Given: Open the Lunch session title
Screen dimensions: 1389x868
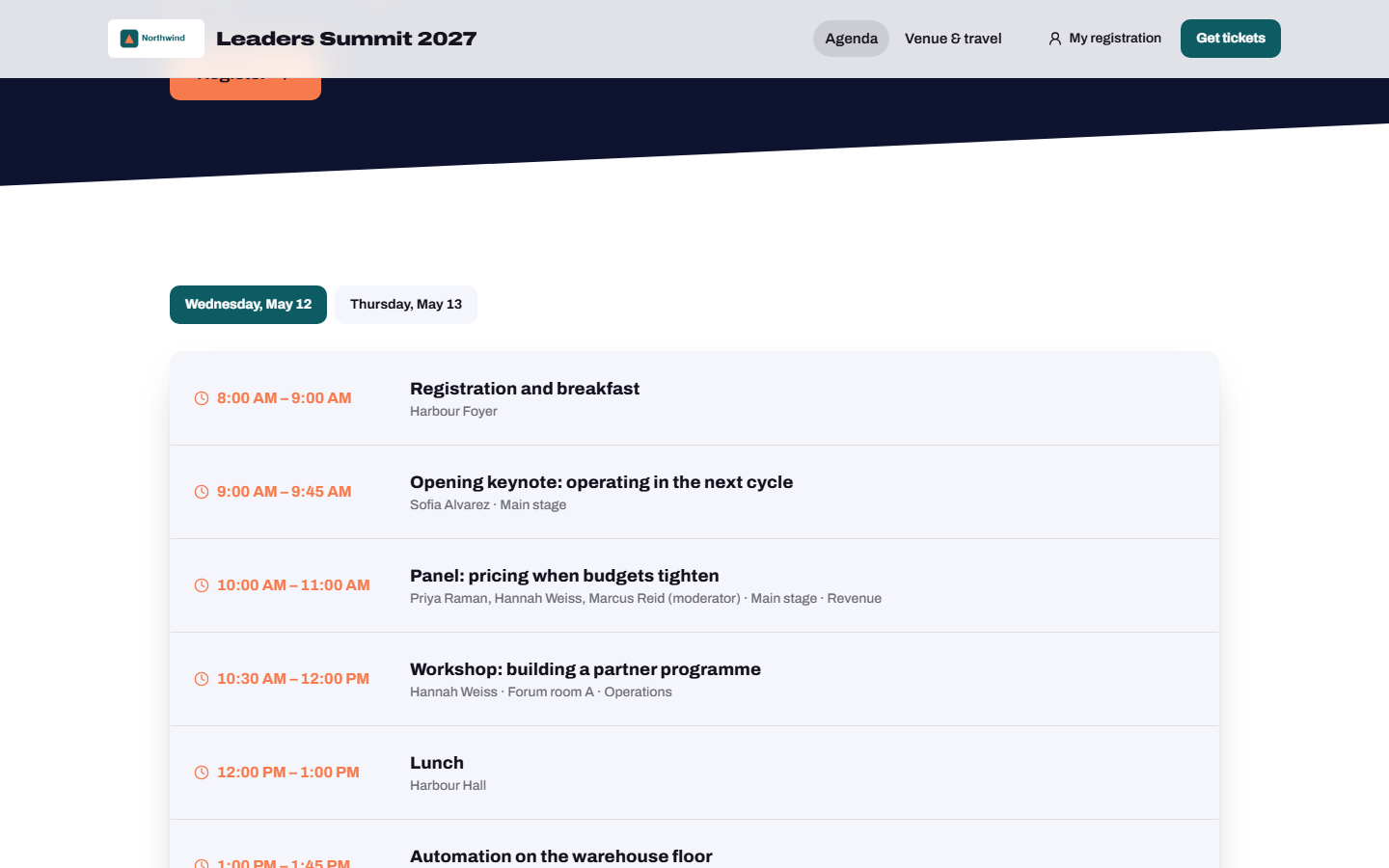Looking at the screenshot, I should pos(437,763).
